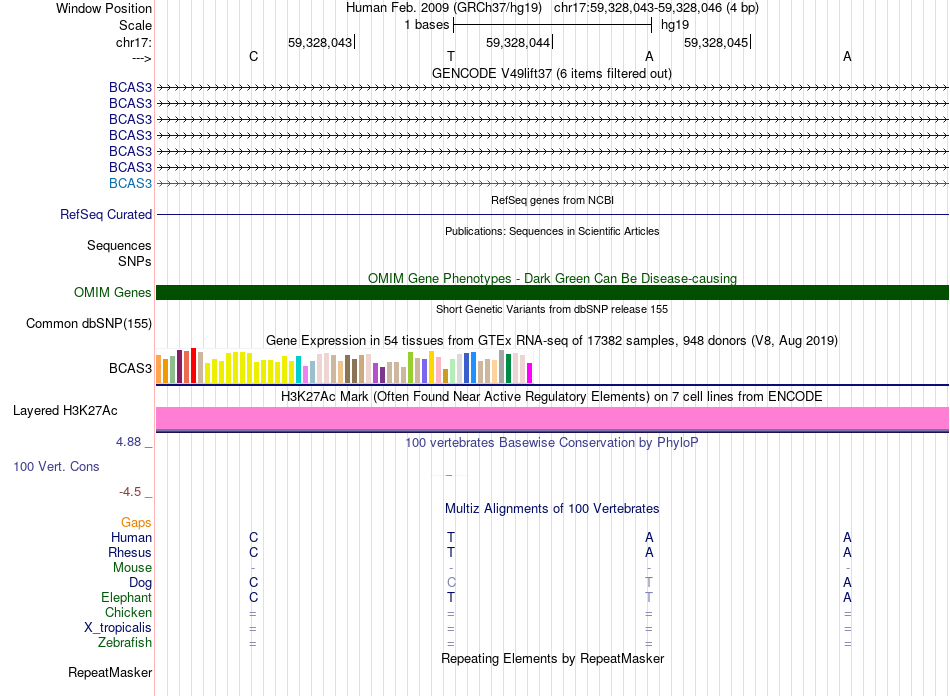Click the red bar in GTEx chart

click(x=193, y=365)
